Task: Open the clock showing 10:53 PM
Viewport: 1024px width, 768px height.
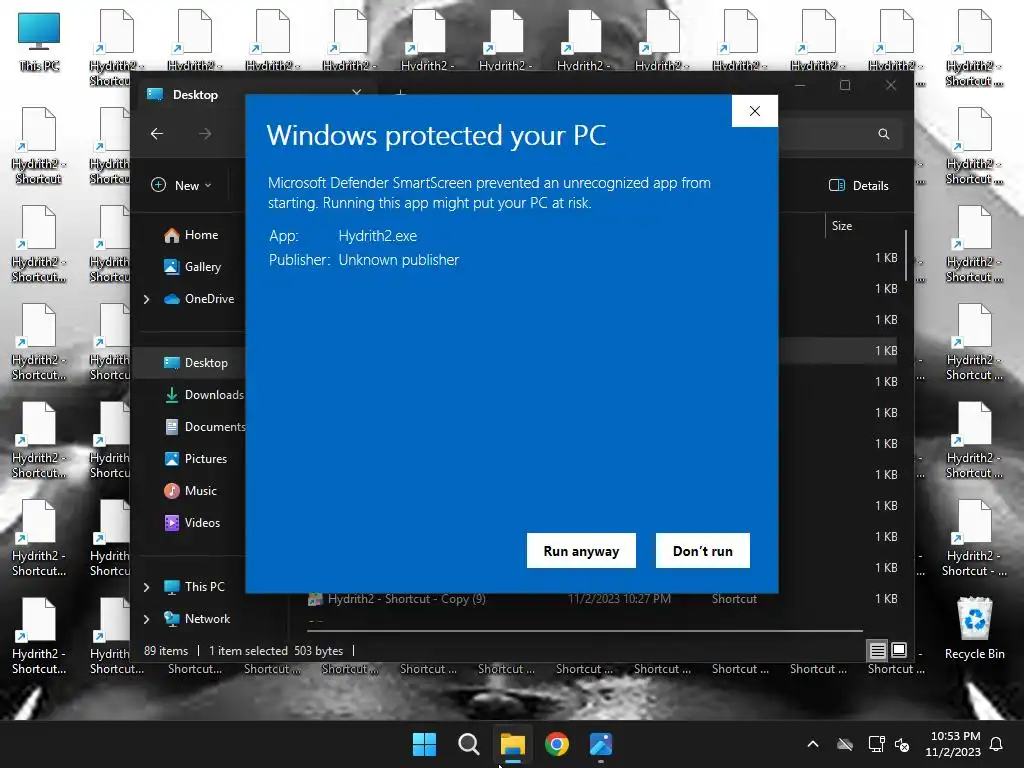Action: pos(953,744)
